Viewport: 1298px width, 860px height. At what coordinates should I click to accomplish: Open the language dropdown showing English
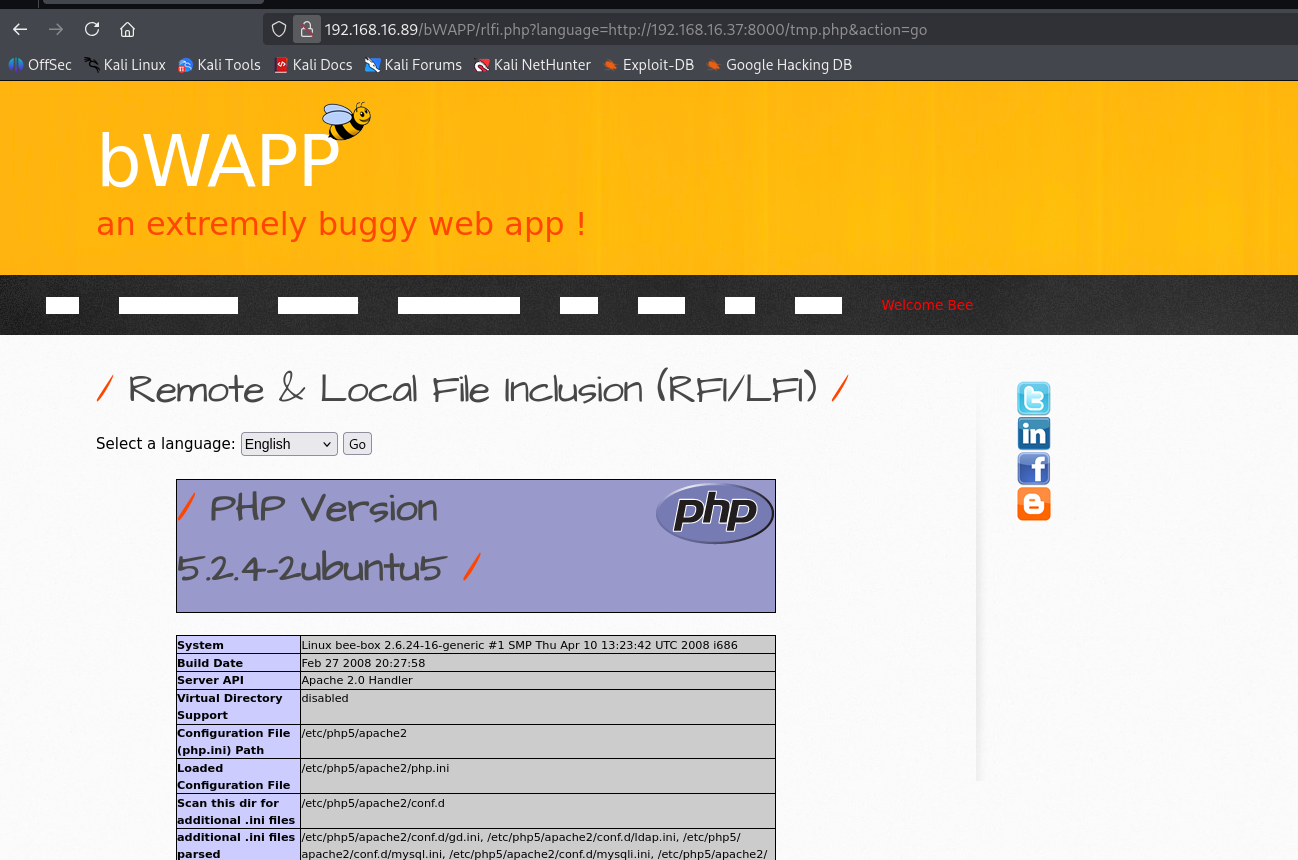click(x=289, y=444)
